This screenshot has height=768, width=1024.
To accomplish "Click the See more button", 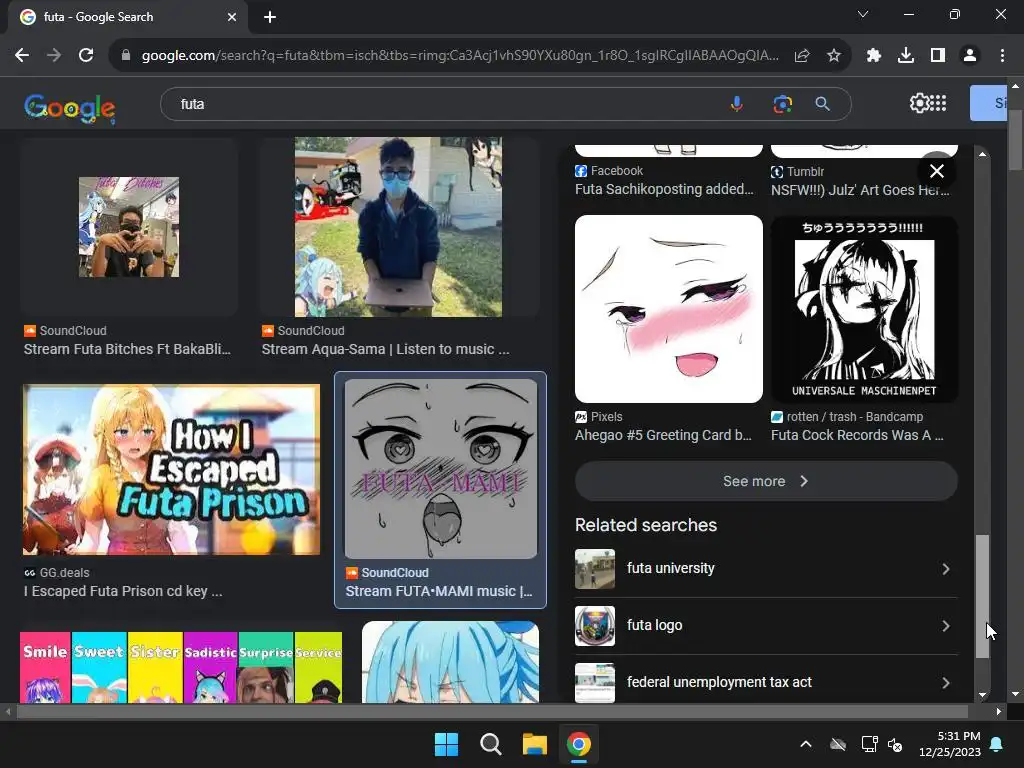I will click(x=766, y=481).
